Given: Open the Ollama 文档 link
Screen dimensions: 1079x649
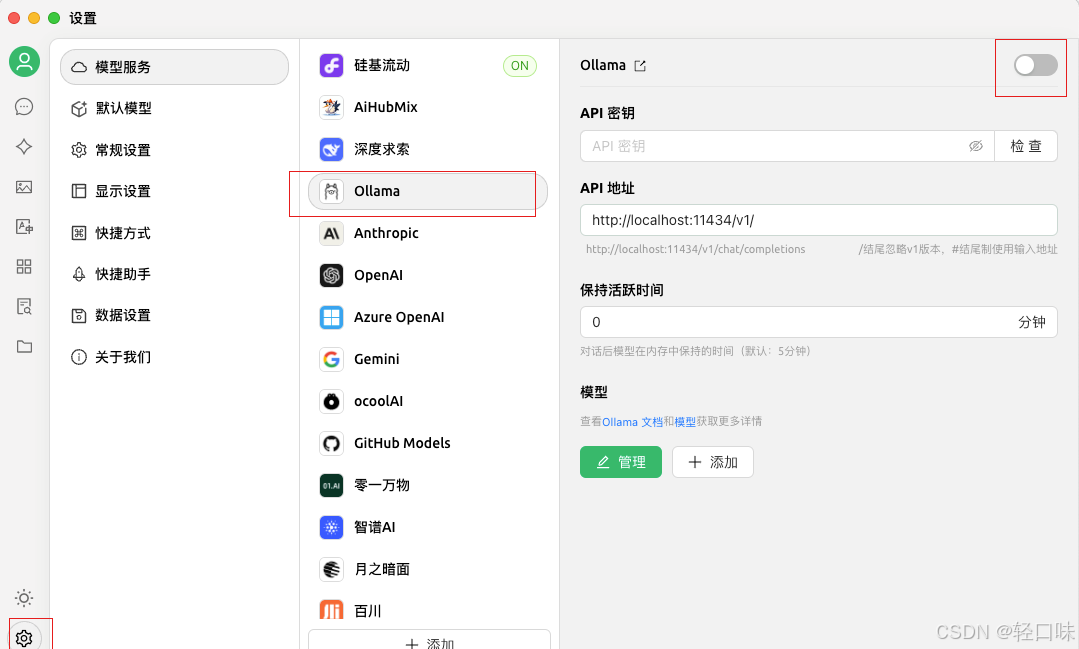Looking at the screenshot, I should coord(632,422).
